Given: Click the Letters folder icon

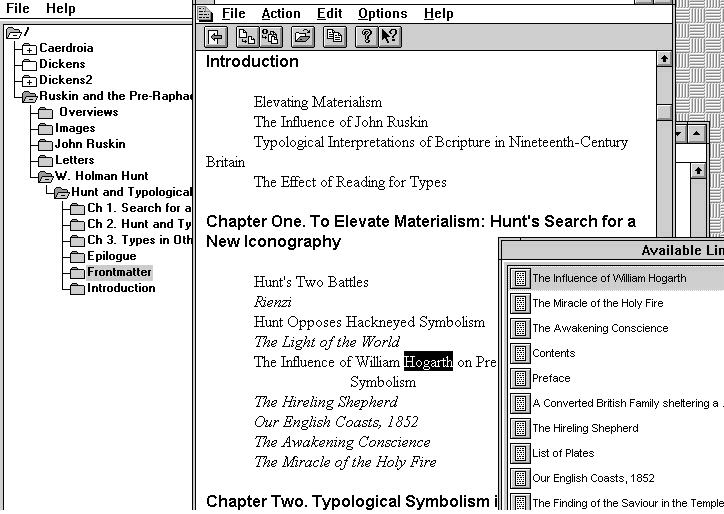Looking at the screenshot, I should [x=45, y=160].
